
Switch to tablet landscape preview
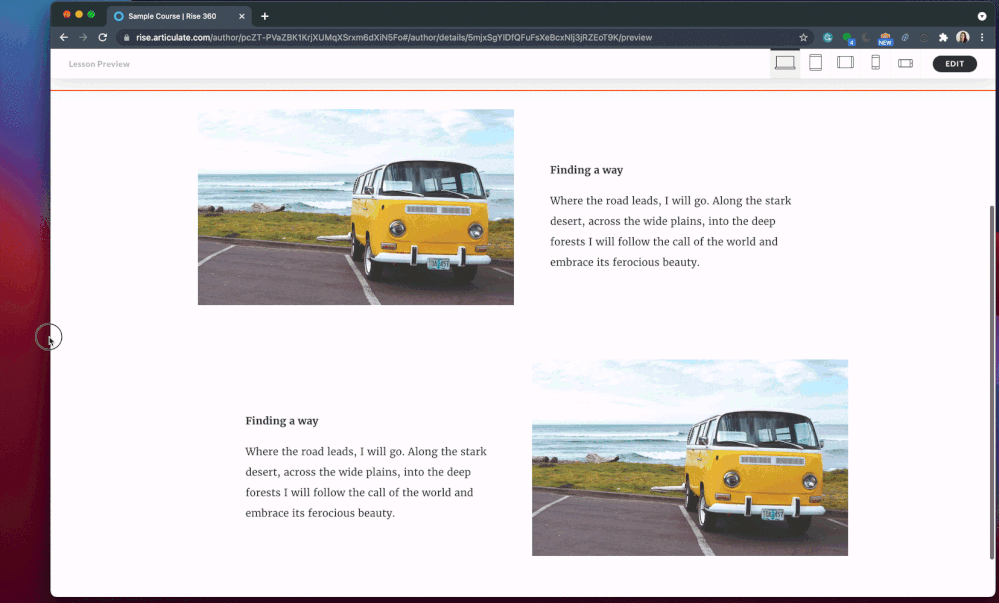845,63
